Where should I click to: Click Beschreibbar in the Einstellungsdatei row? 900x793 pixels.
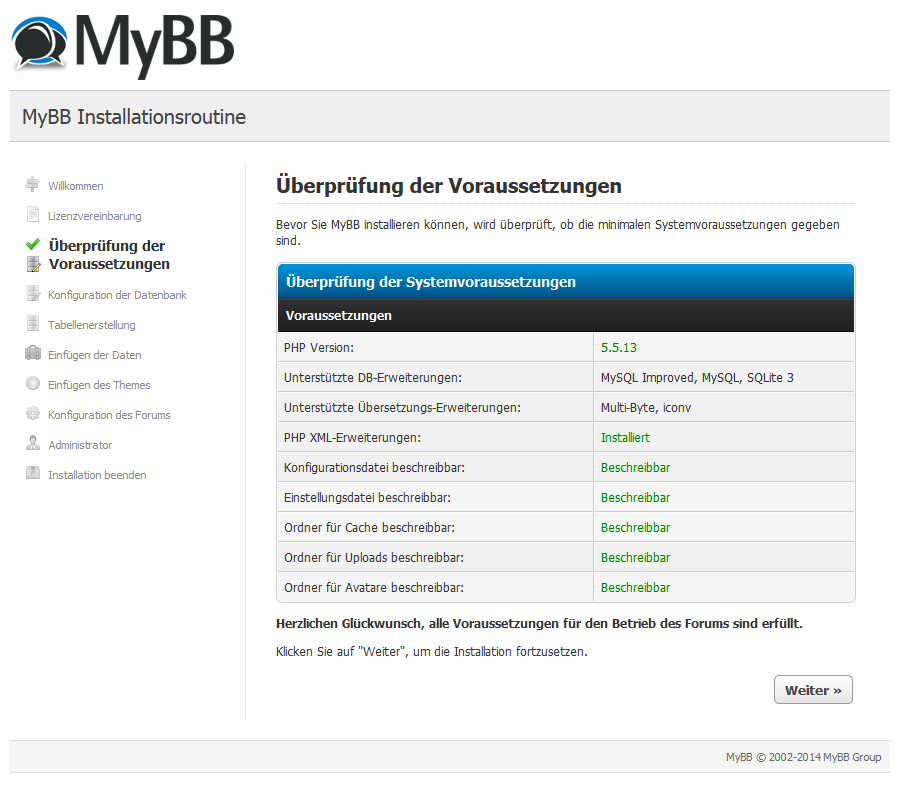[635, 497]
